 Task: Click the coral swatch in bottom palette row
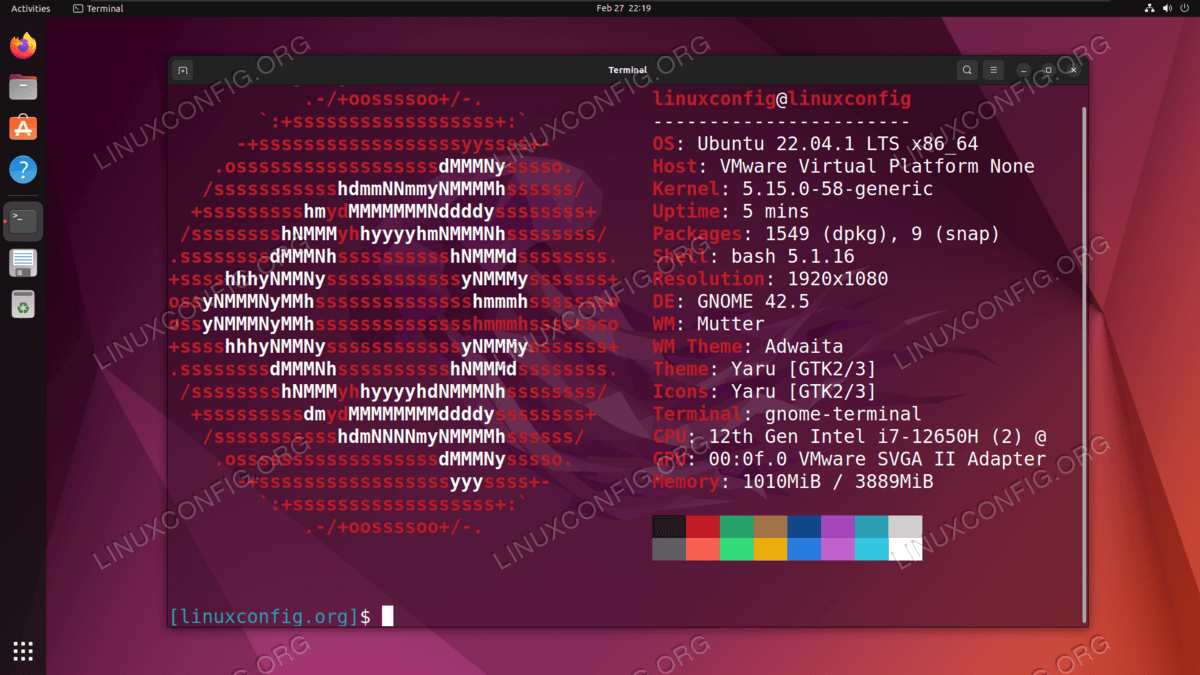click(703, 549)
